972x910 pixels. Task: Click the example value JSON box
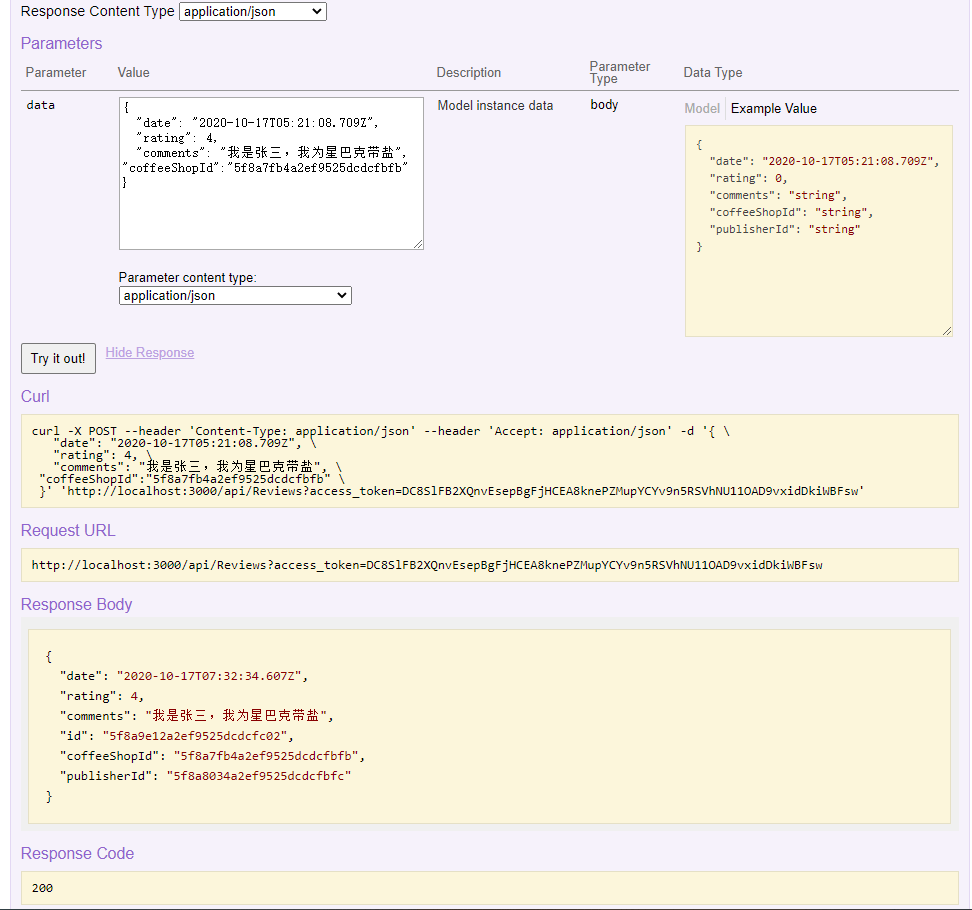[x=818, y=231]
